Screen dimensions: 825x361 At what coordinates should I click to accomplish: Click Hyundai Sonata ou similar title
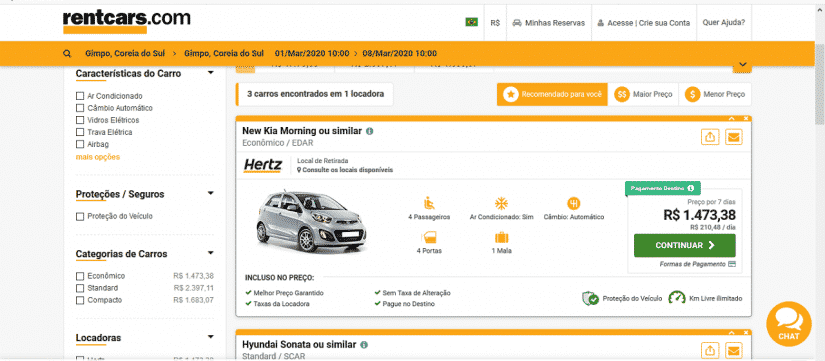coord(299,345)
